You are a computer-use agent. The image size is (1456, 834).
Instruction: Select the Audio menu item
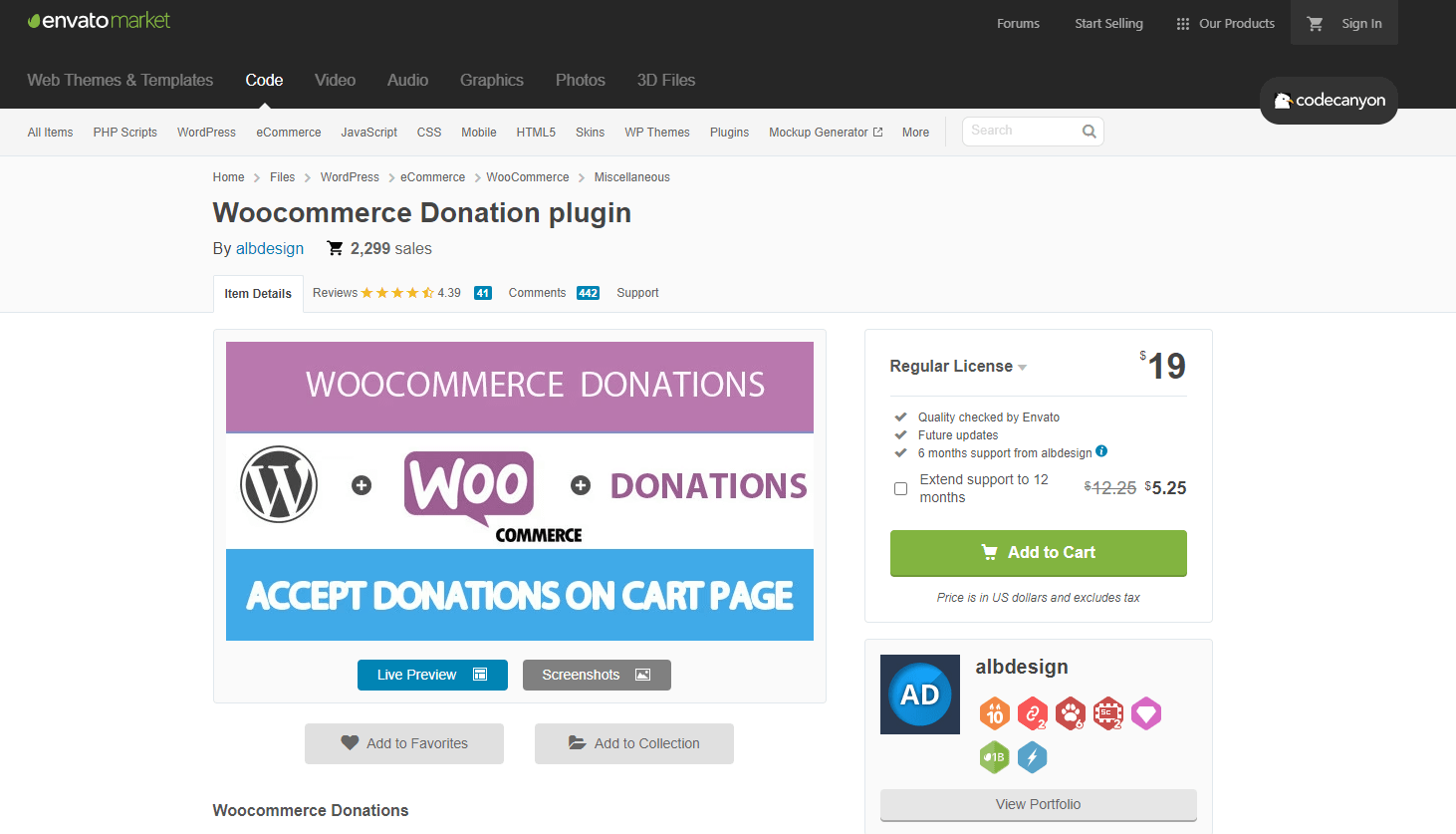coord(407,81)
